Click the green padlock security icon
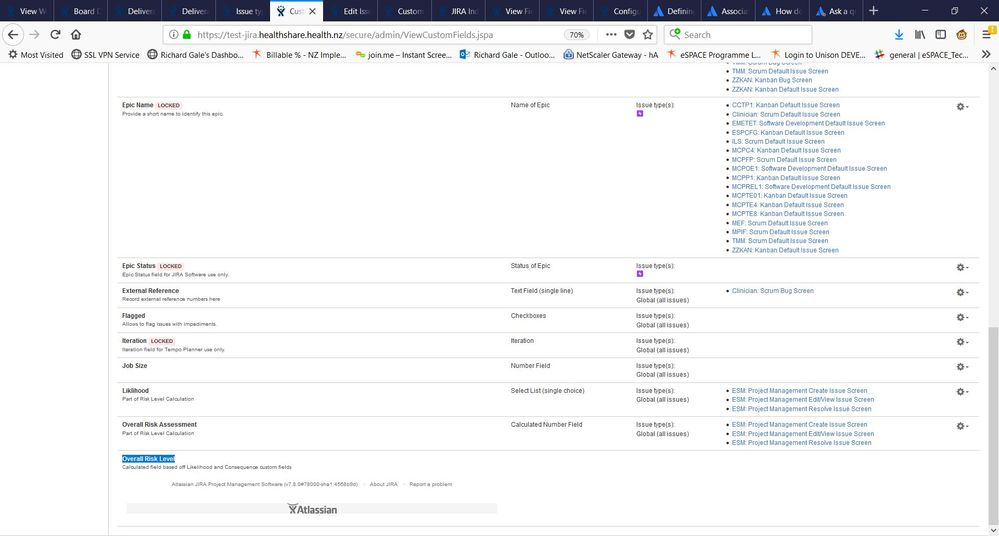The width and height of the screenshot is (999, 536). pyautogui.click(x=187, y=34)
